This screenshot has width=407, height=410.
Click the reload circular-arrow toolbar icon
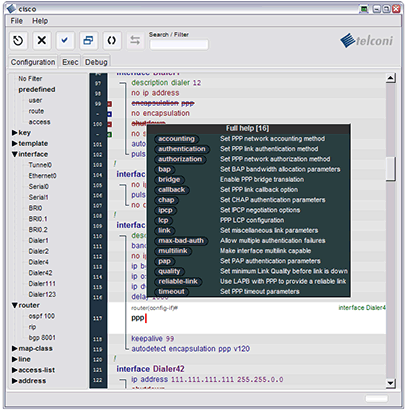tap(18, 41)
